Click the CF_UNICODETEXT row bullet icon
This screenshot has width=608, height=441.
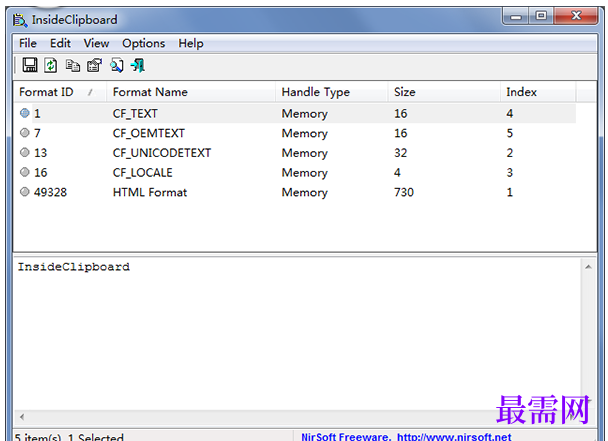coord(24,152)
